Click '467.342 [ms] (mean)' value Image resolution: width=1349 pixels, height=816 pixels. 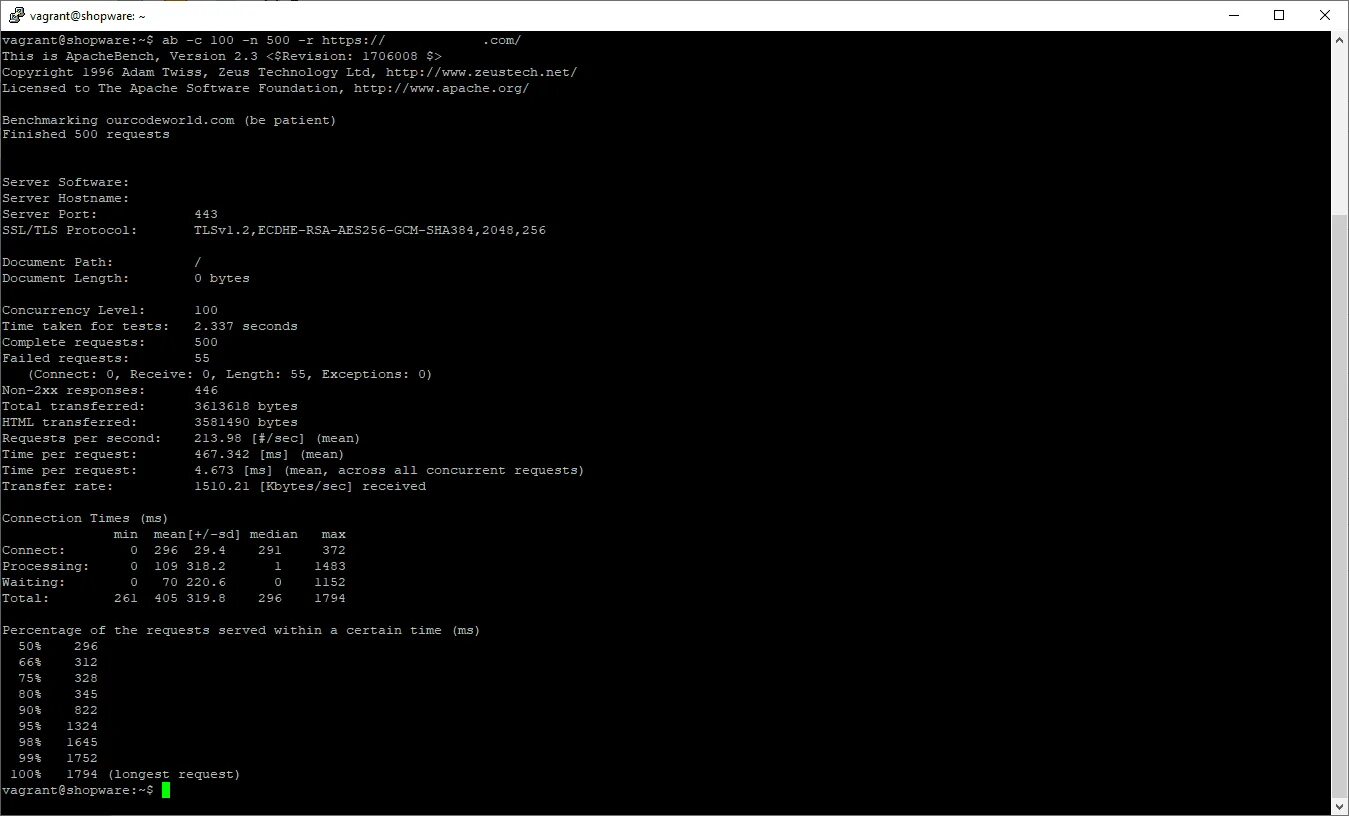pos(269,454)
